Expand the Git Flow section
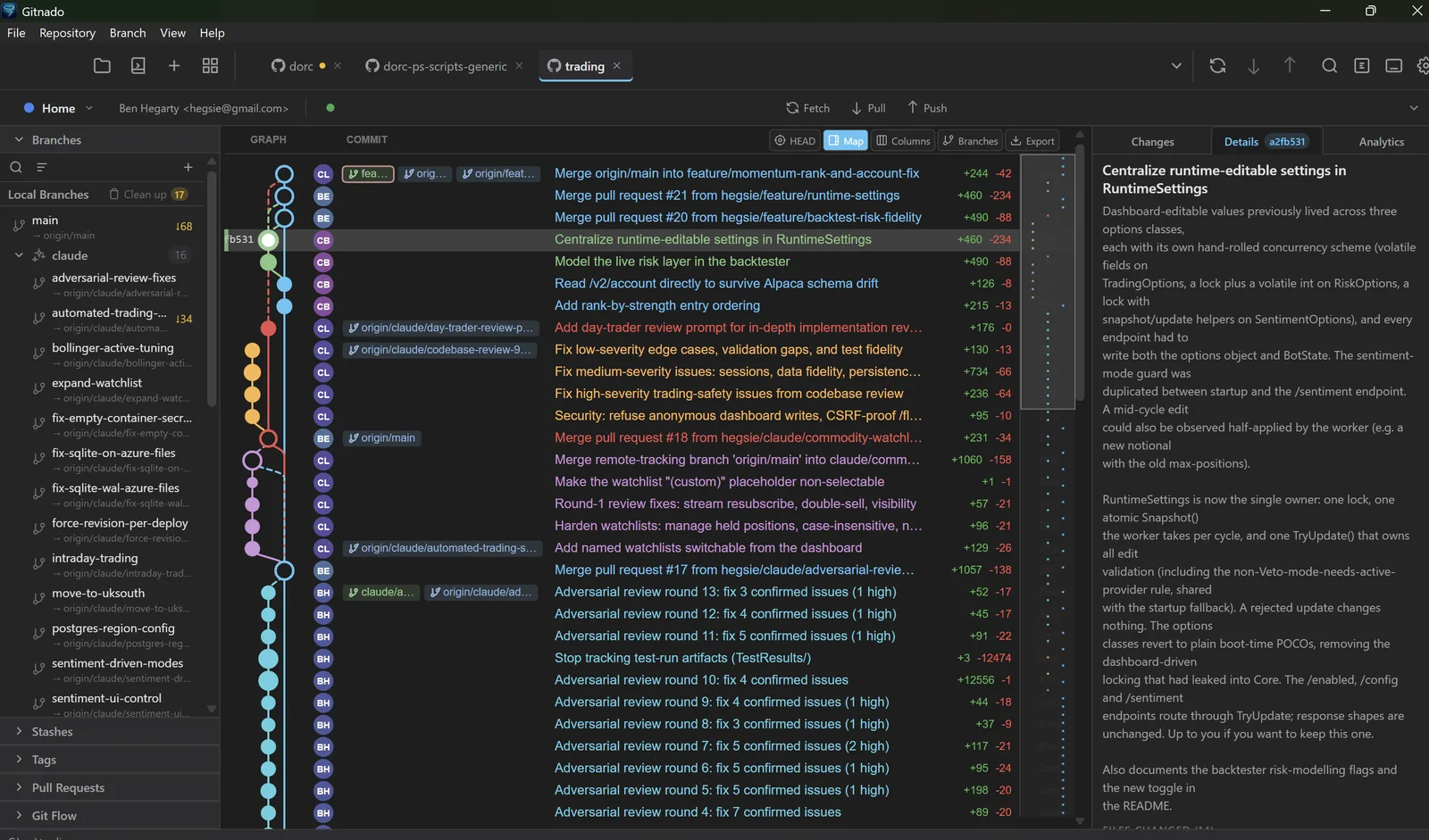The width and height of the screenshot is (1429, 840). (19, 816)
